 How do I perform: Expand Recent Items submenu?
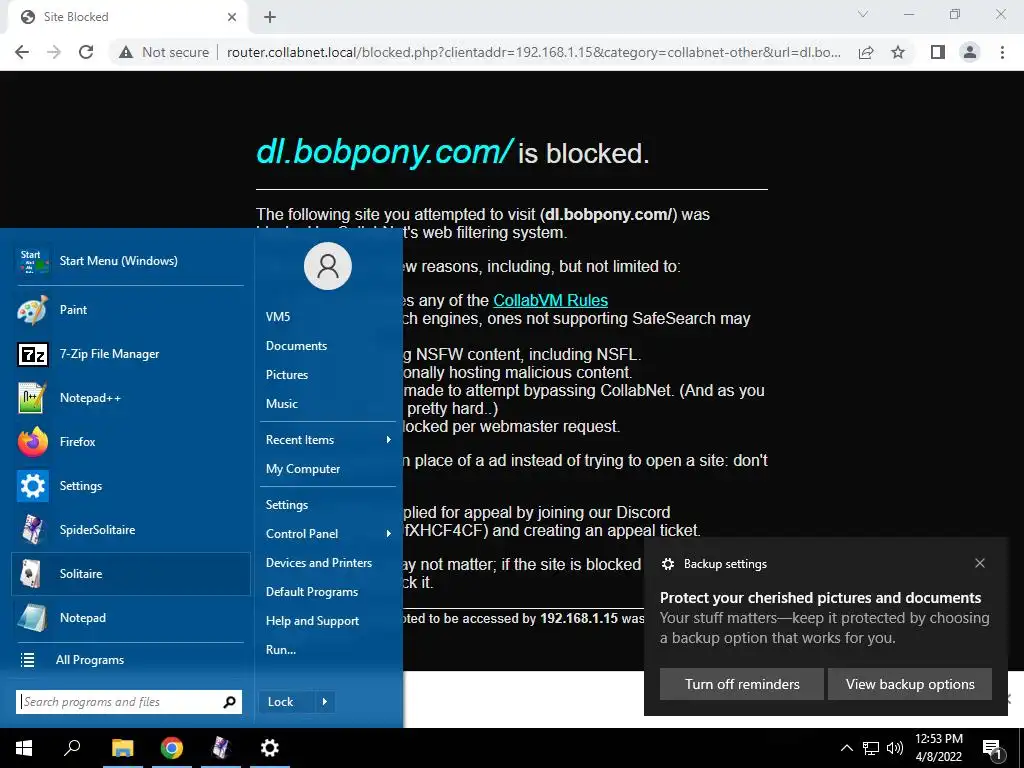tap(328, 440)
